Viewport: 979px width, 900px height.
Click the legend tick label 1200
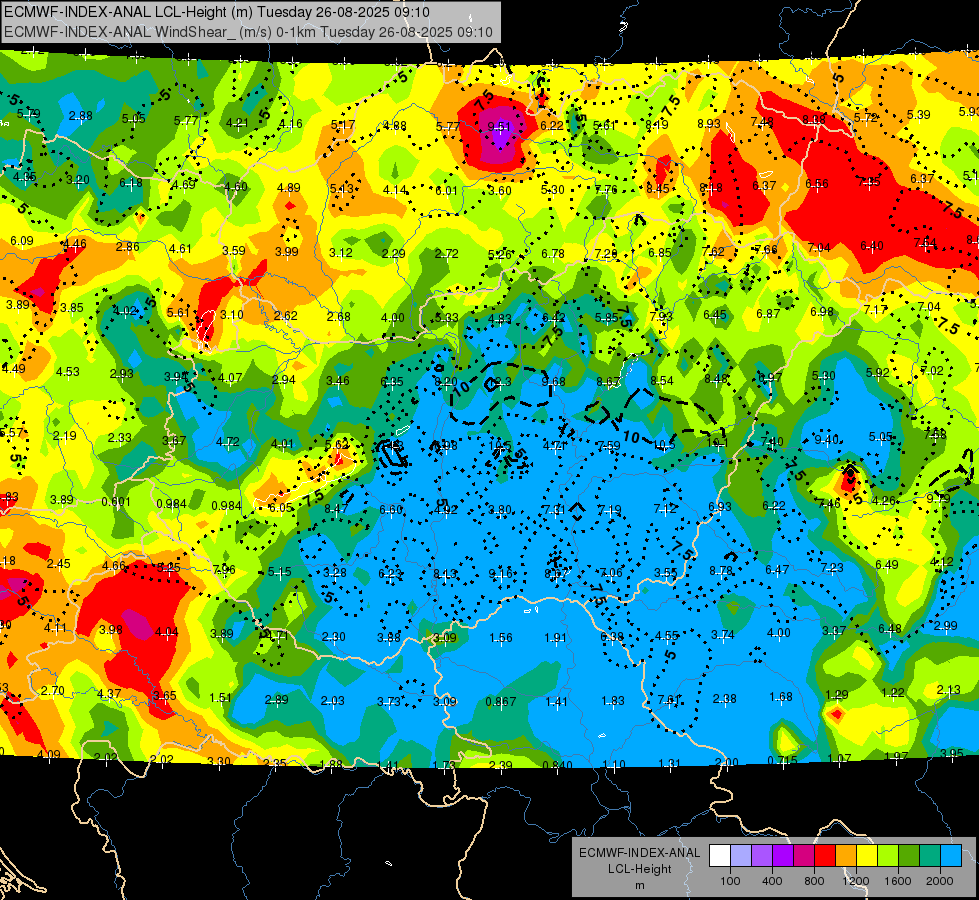coord(855,881)
